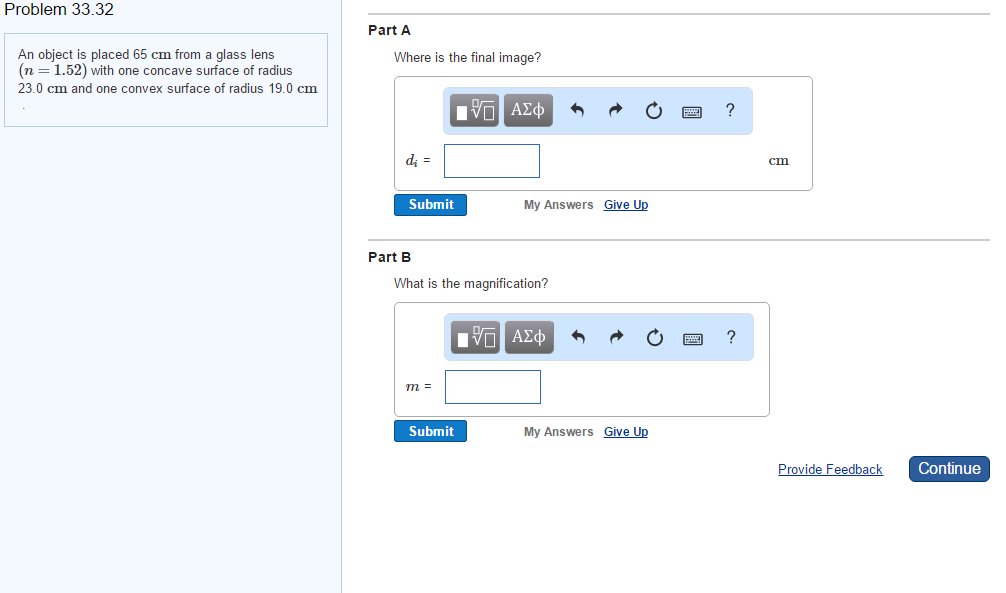Click the help question mark in Part A
The height and width of the screenshot is (593, 1006).
[730, 111]
